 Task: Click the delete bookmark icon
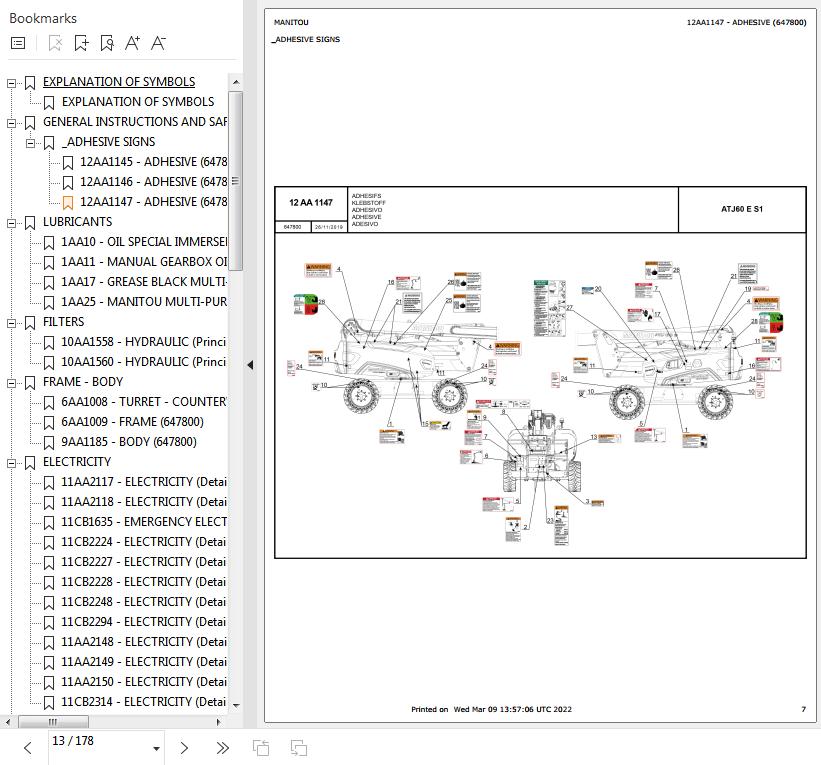tap(55, 43)
